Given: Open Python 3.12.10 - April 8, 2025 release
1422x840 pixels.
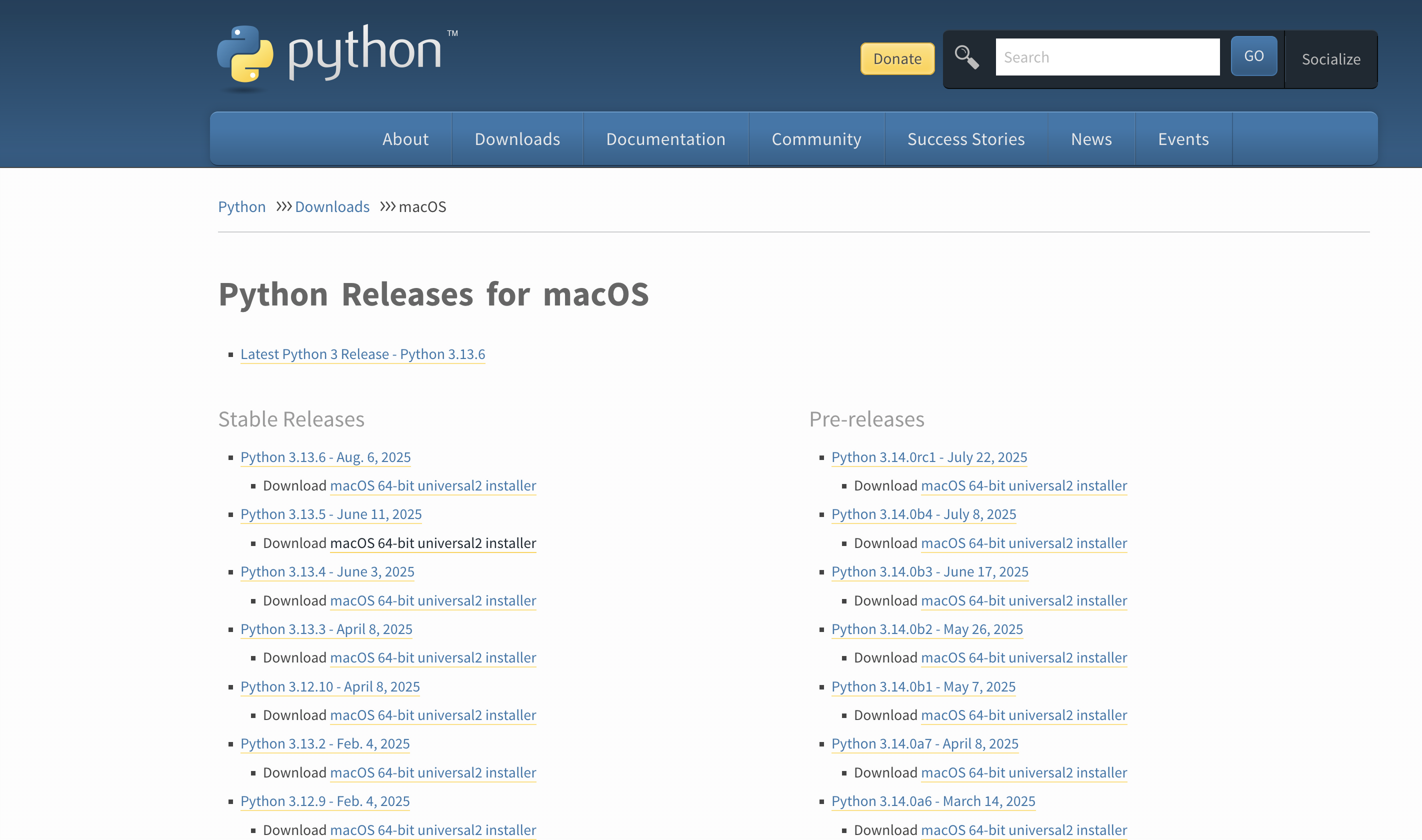Looking at the screenshot, I should pos(330,686).
